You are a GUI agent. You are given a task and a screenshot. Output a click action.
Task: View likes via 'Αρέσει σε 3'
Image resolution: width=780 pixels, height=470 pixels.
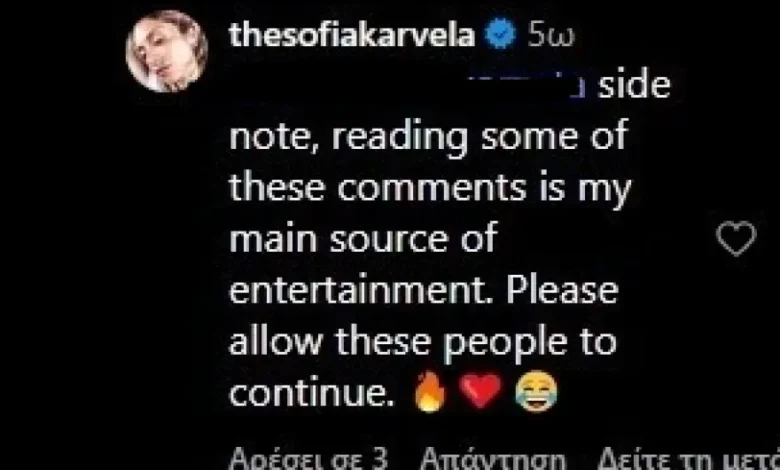308,459
